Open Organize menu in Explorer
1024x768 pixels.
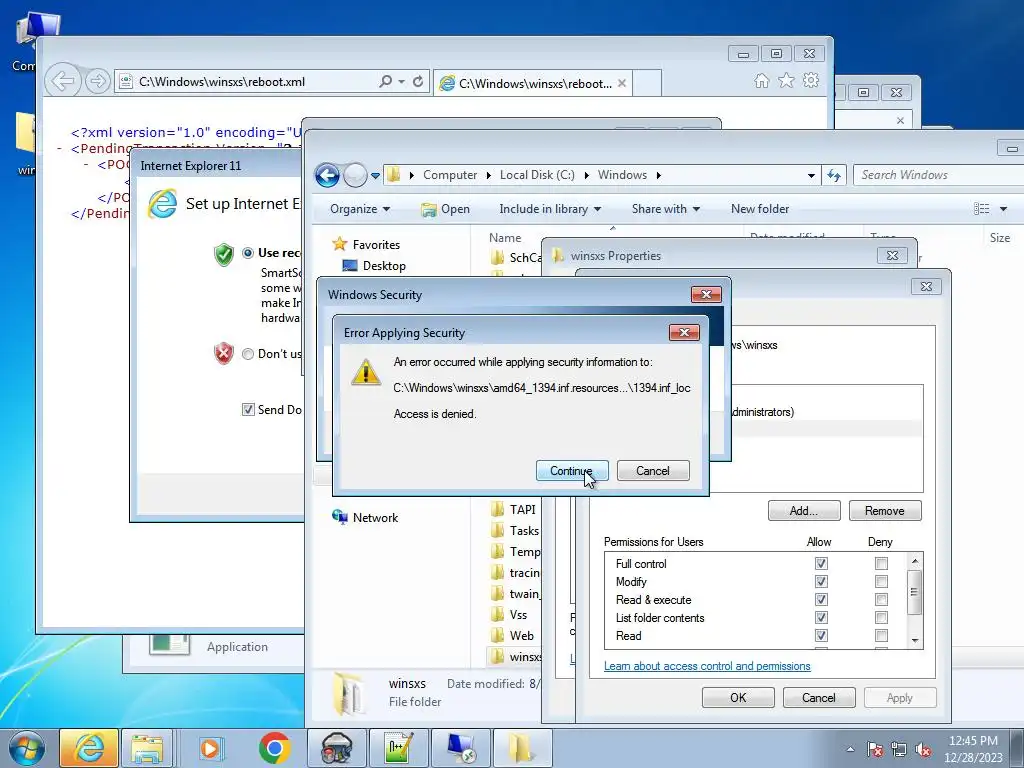[360, 209]
